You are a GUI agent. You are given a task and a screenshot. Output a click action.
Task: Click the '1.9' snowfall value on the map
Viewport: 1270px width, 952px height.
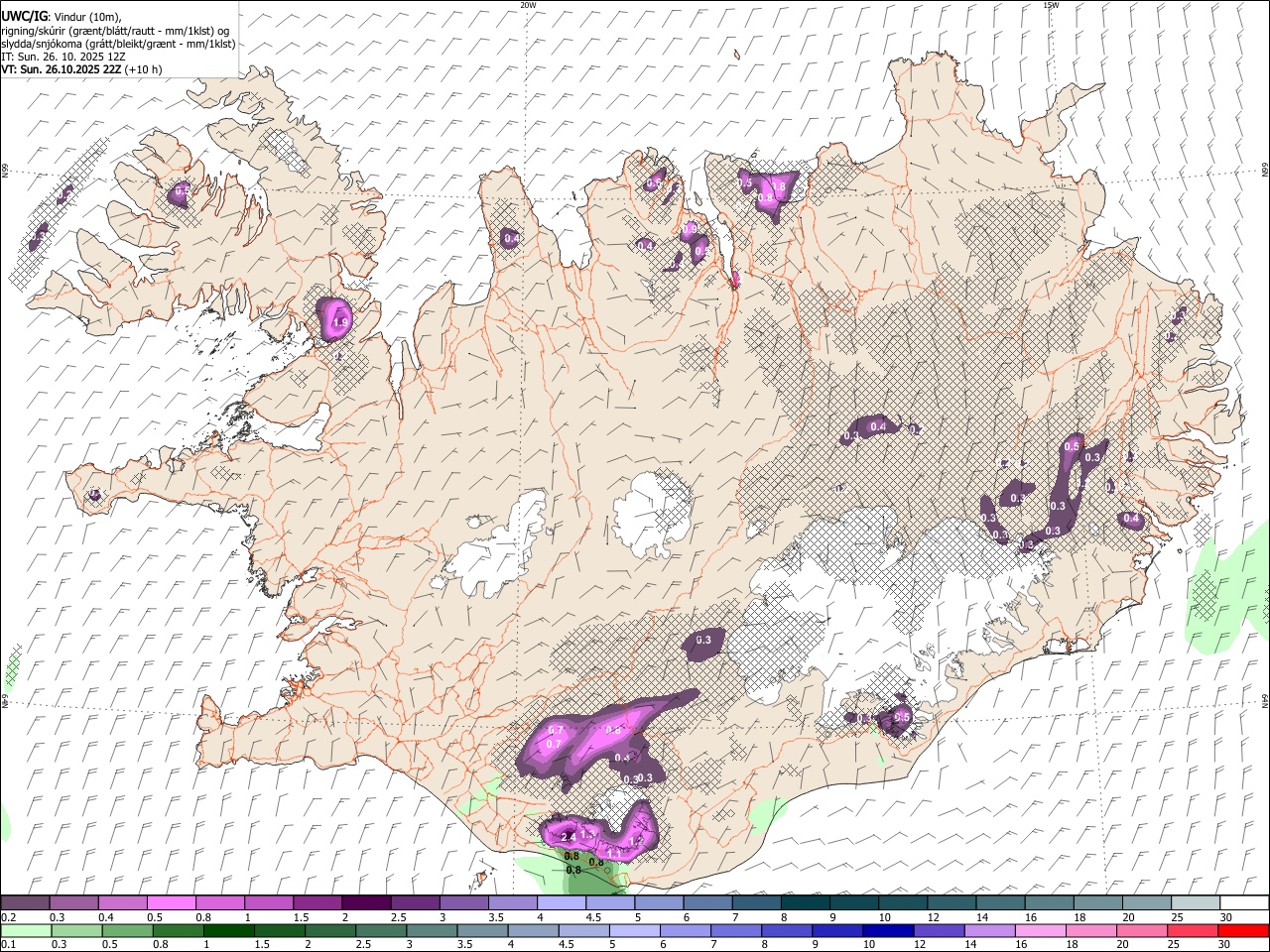(x=340, y=323)
